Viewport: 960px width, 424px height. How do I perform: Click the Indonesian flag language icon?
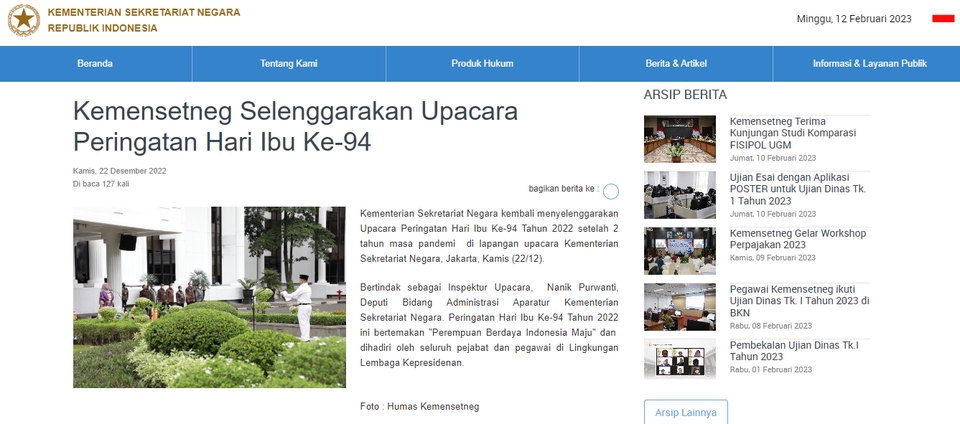click(x=943, y=19)
